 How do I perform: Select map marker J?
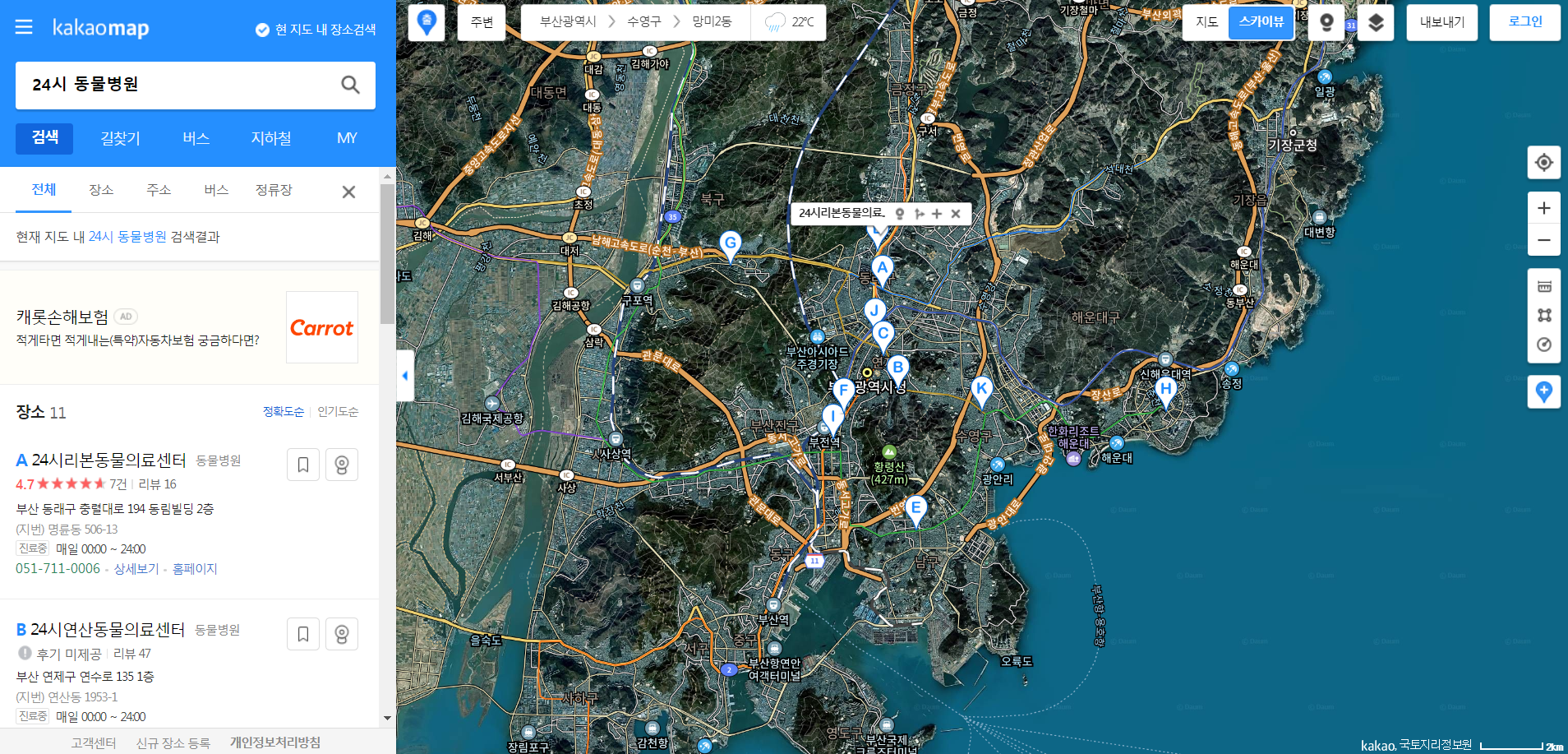click(x=874, y=312)
